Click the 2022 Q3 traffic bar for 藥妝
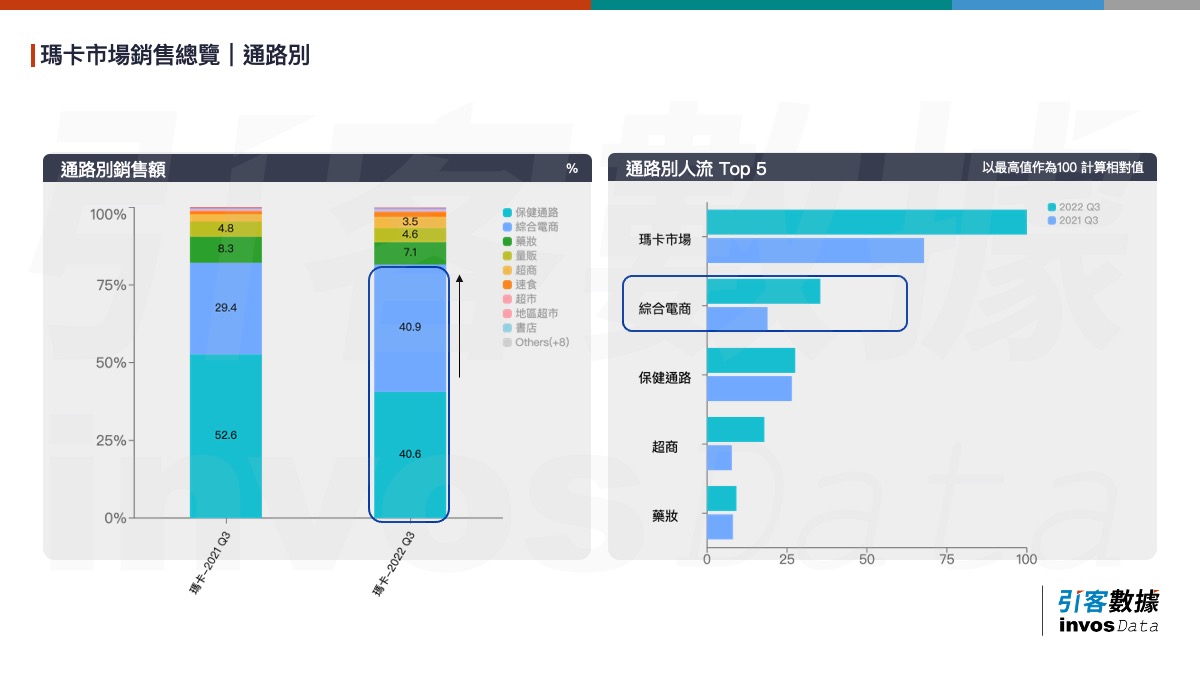 (x=721, y=499)
